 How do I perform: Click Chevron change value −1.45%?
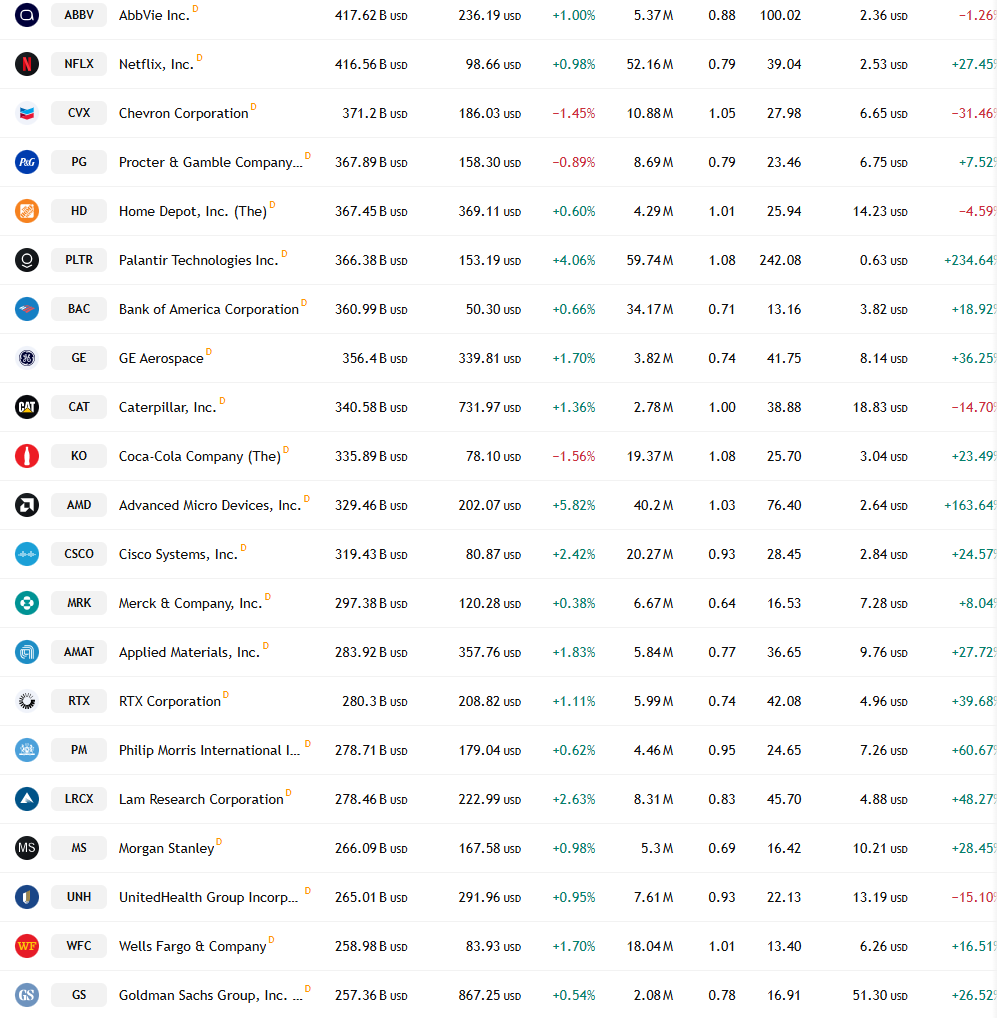click(x=574, y=113)
